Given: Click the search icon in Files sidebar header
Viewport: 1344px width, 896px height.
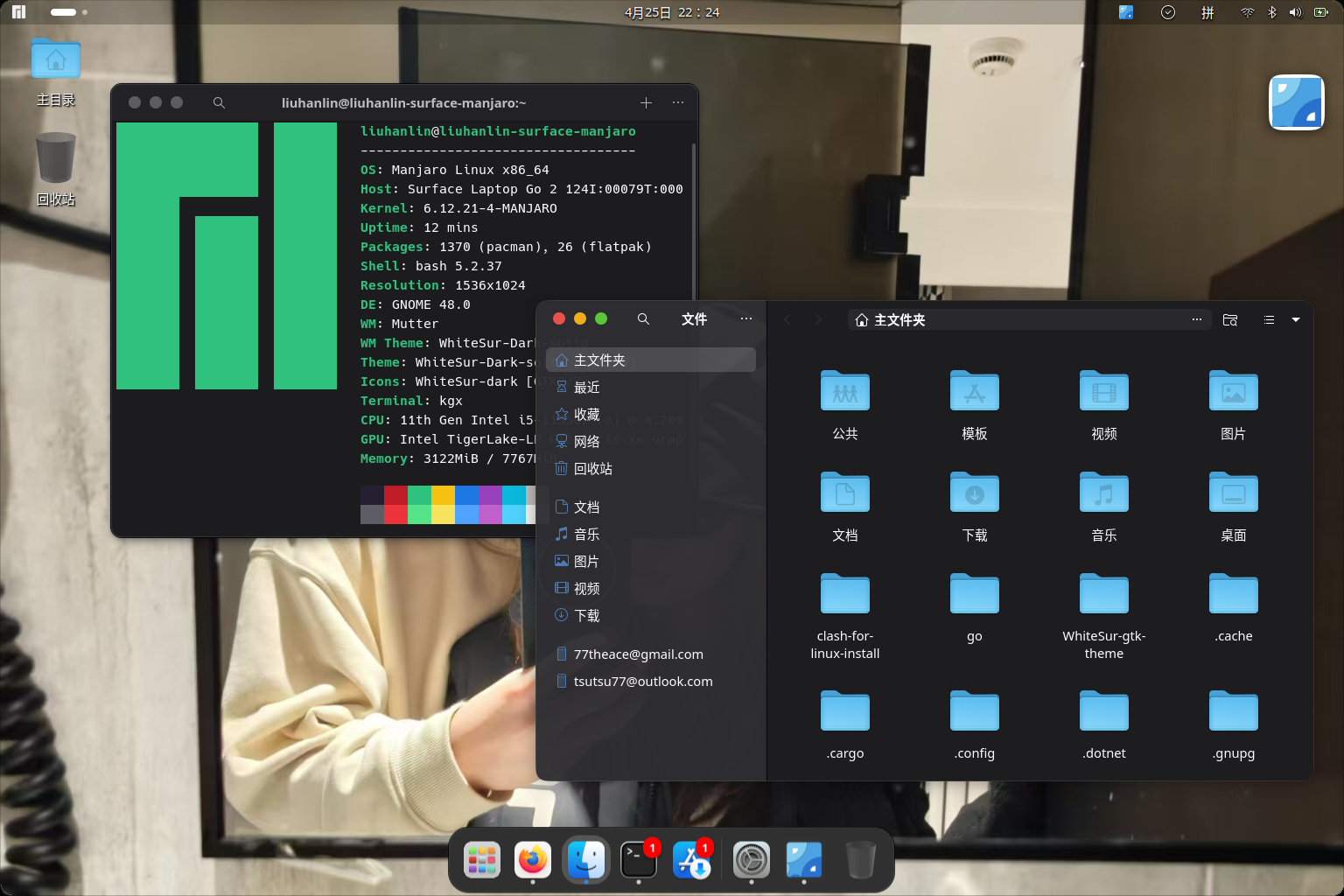Looking at the screenshot, I should tap(643, 319).
